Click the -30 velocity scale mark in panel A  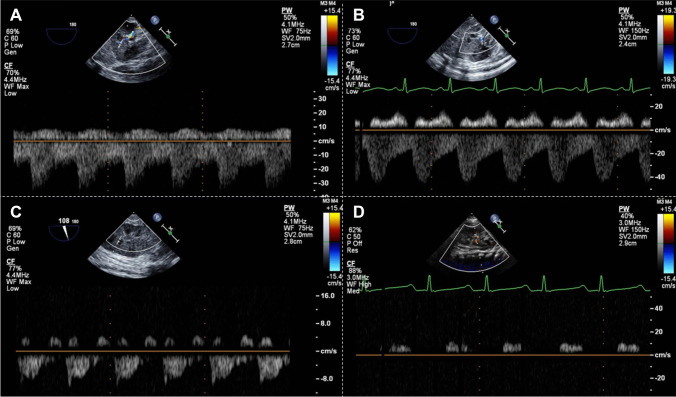(321, 183)
